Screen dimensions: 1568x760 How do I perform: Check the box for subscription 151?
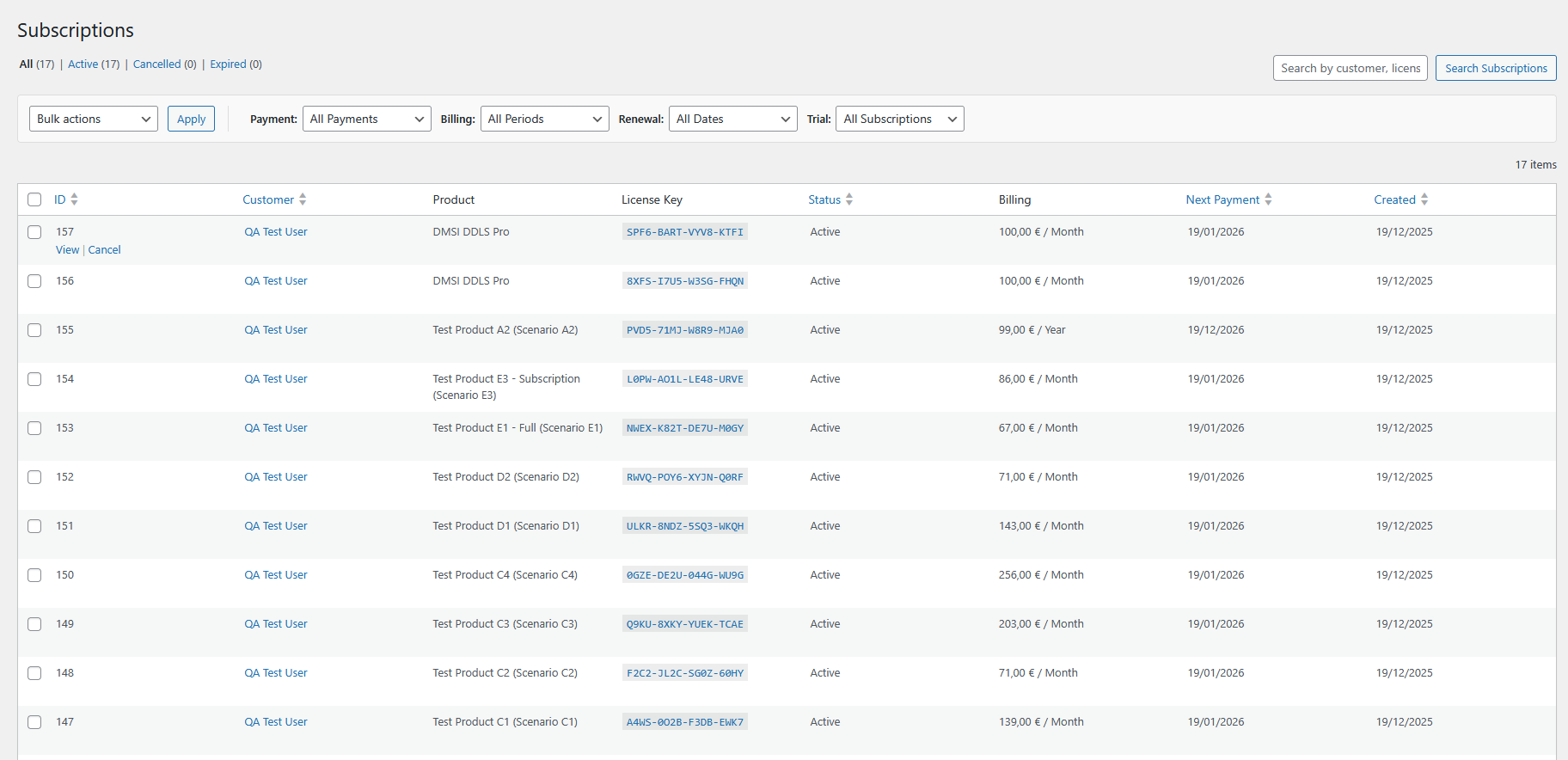[x=34, y=526]
